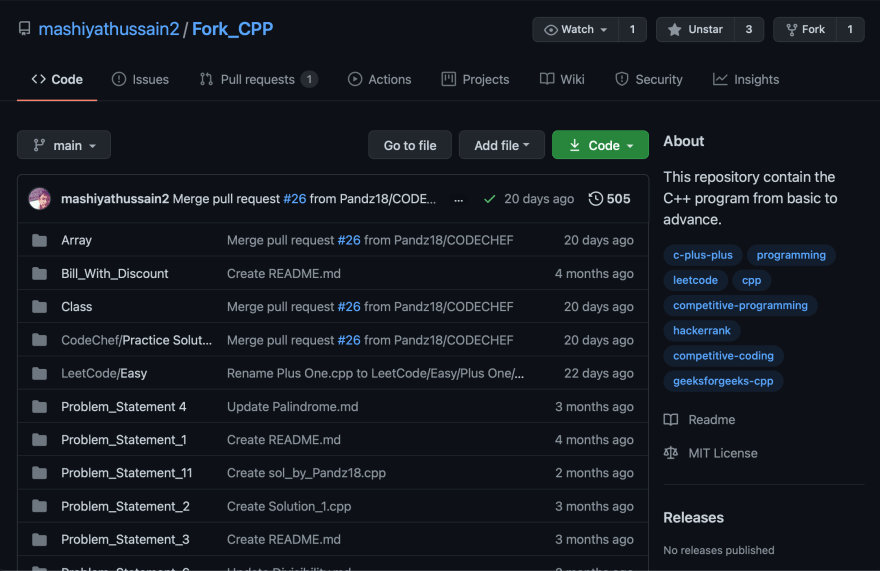Screen dimensions: 880x571
Task: Open pull request #26 in latest commit header
Action: pos(295,199)
